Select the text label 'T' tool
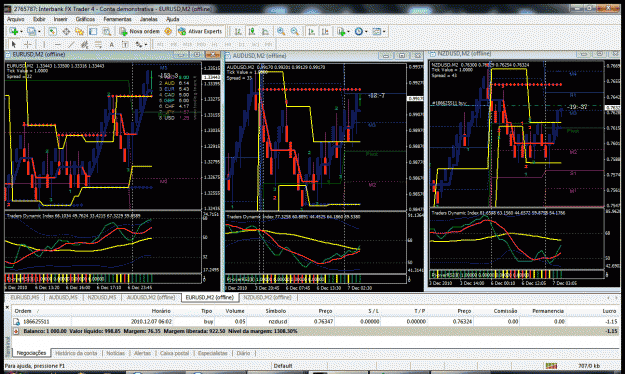 [125, 44]
